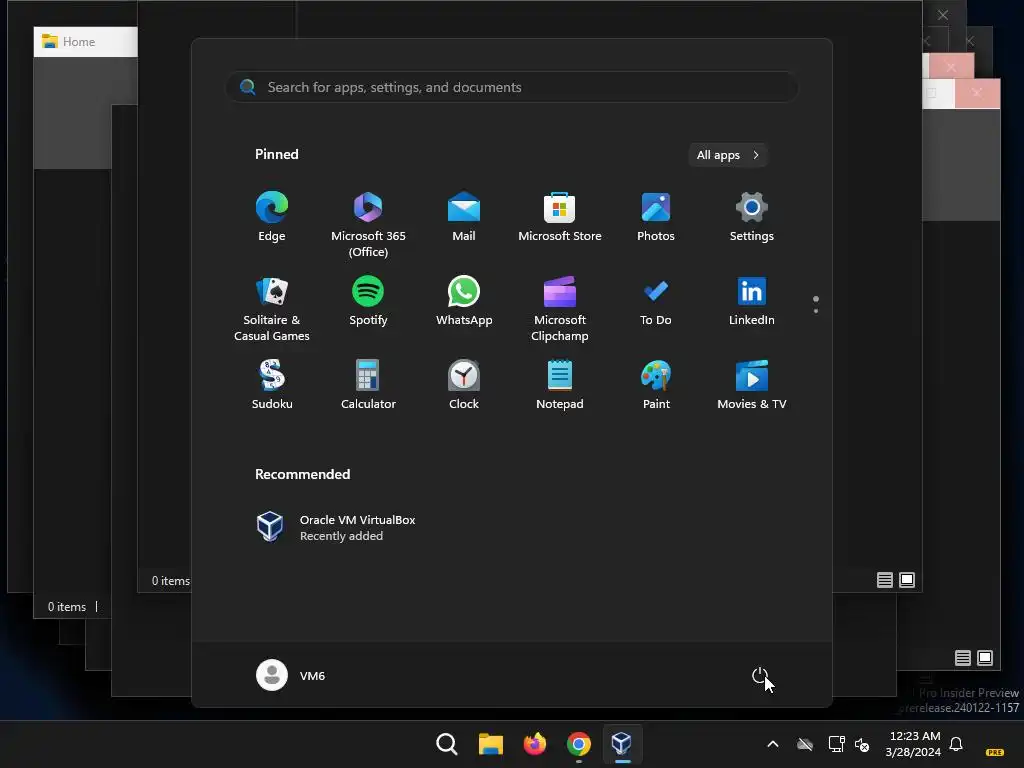Open Settings from pinned apps

752,217
